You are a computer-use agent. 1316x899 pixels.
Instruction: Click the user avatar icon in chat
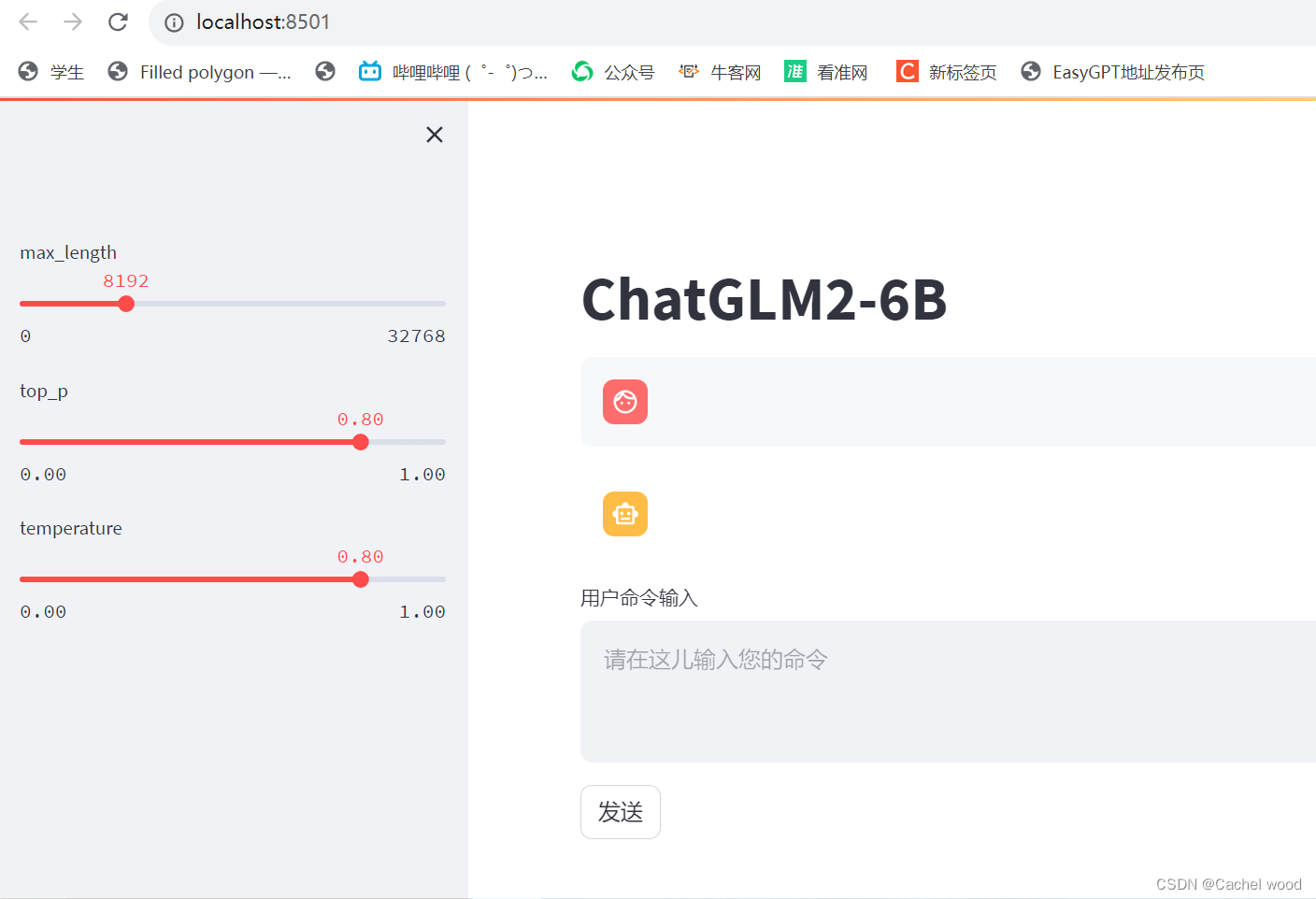(624, 402)
